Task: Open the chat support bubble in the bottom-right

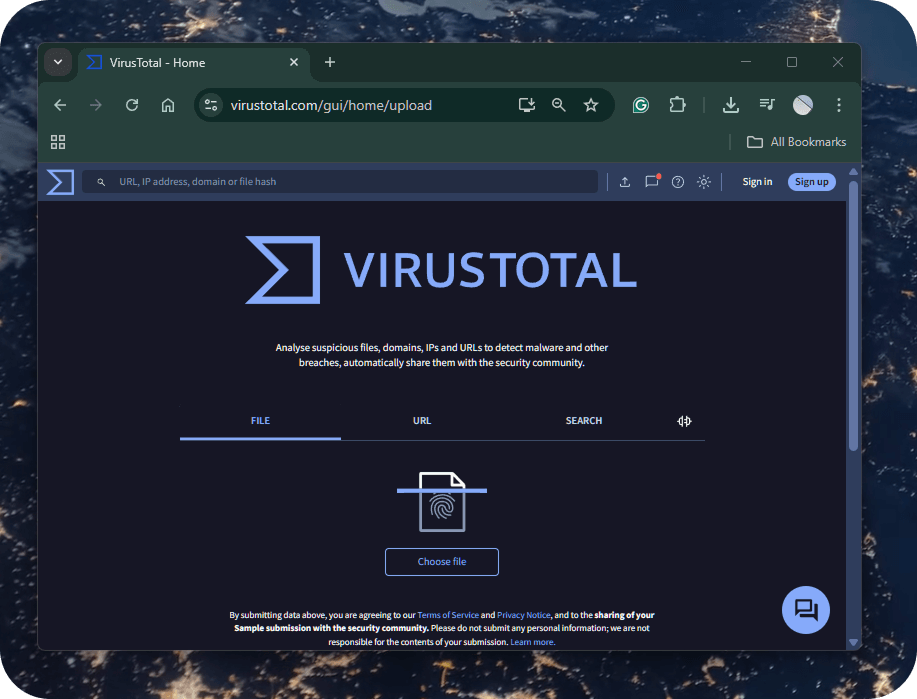Action: (805, 610)
